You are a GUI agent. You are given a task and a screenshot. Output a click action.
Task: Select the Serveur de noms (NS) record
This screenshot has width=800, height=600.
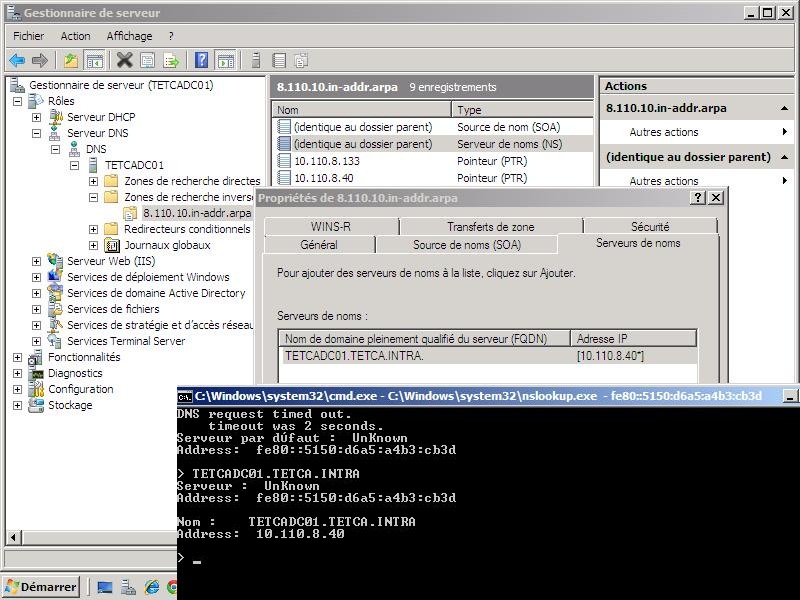pos(433,144)
